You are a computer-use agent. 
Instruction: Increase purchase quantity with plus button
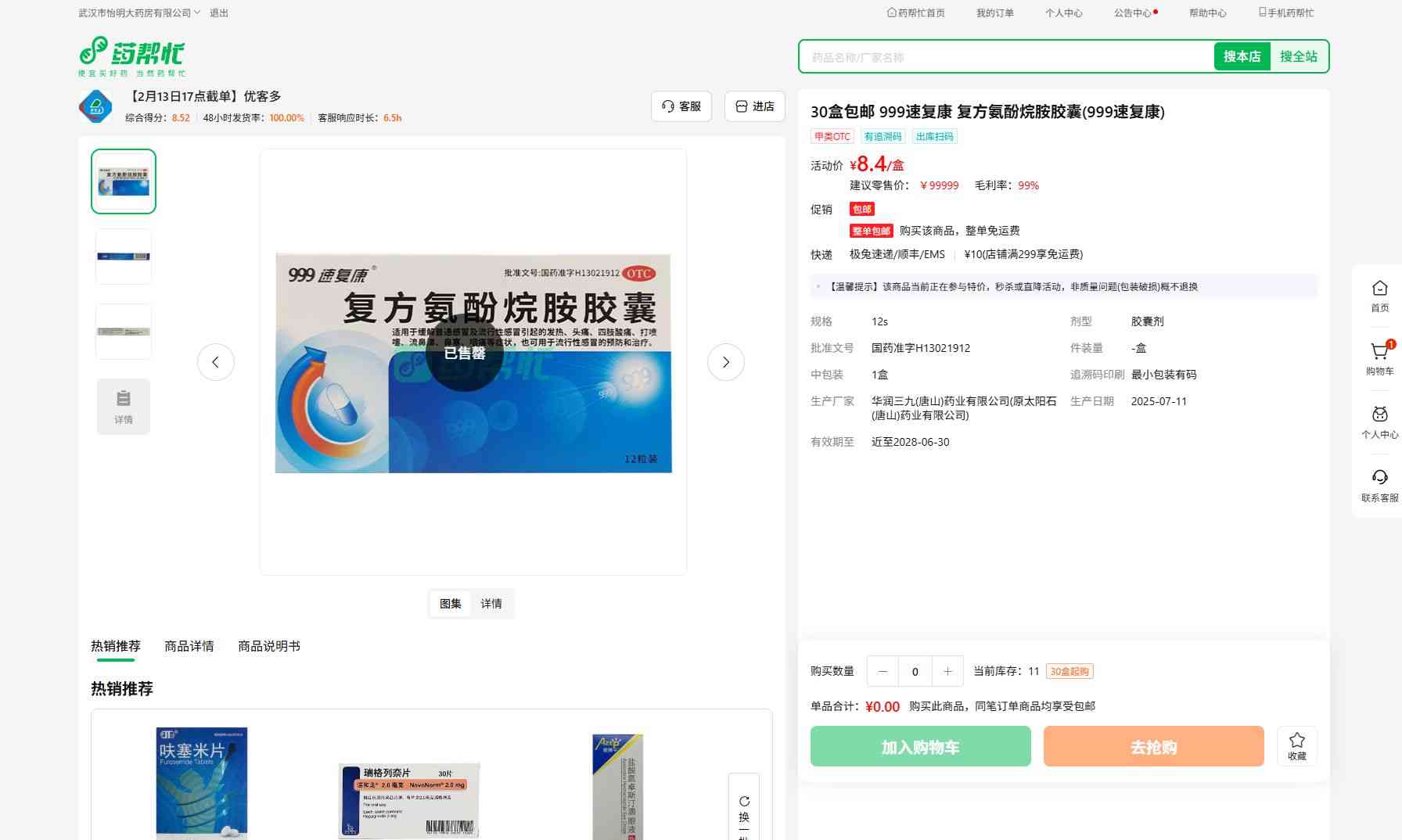(947, 672)
